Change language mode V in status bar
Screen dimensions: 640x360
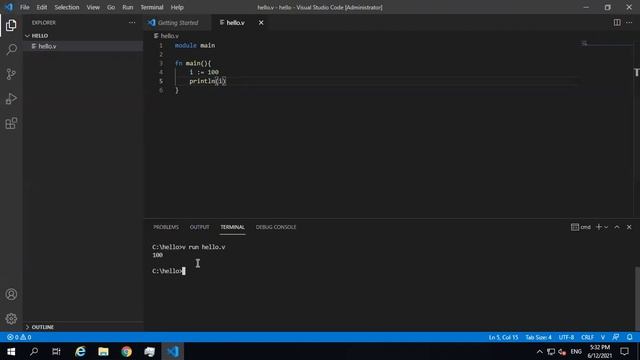603,337
